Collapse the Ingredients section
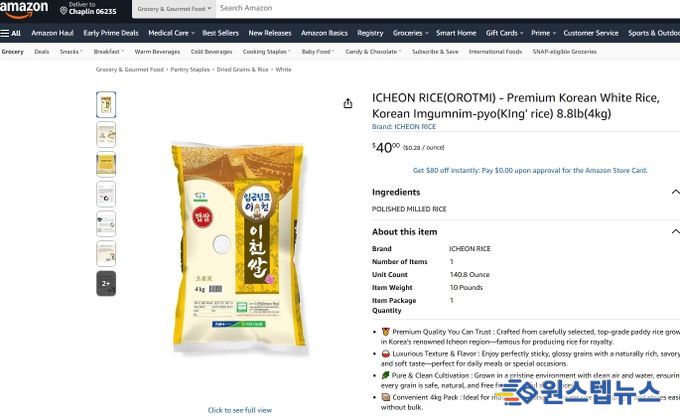680x420 pixels. (675, 192)
